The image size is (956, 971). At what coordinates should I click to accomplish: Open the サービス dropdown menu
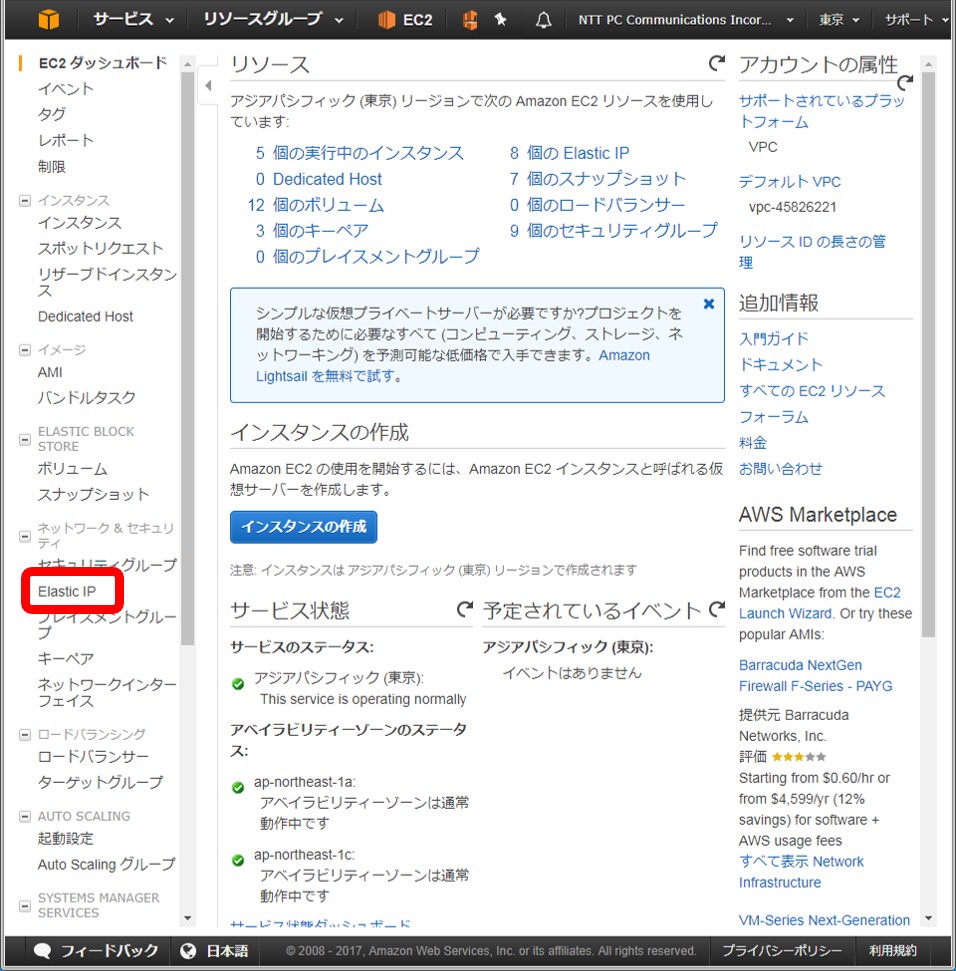coord(133,20)
